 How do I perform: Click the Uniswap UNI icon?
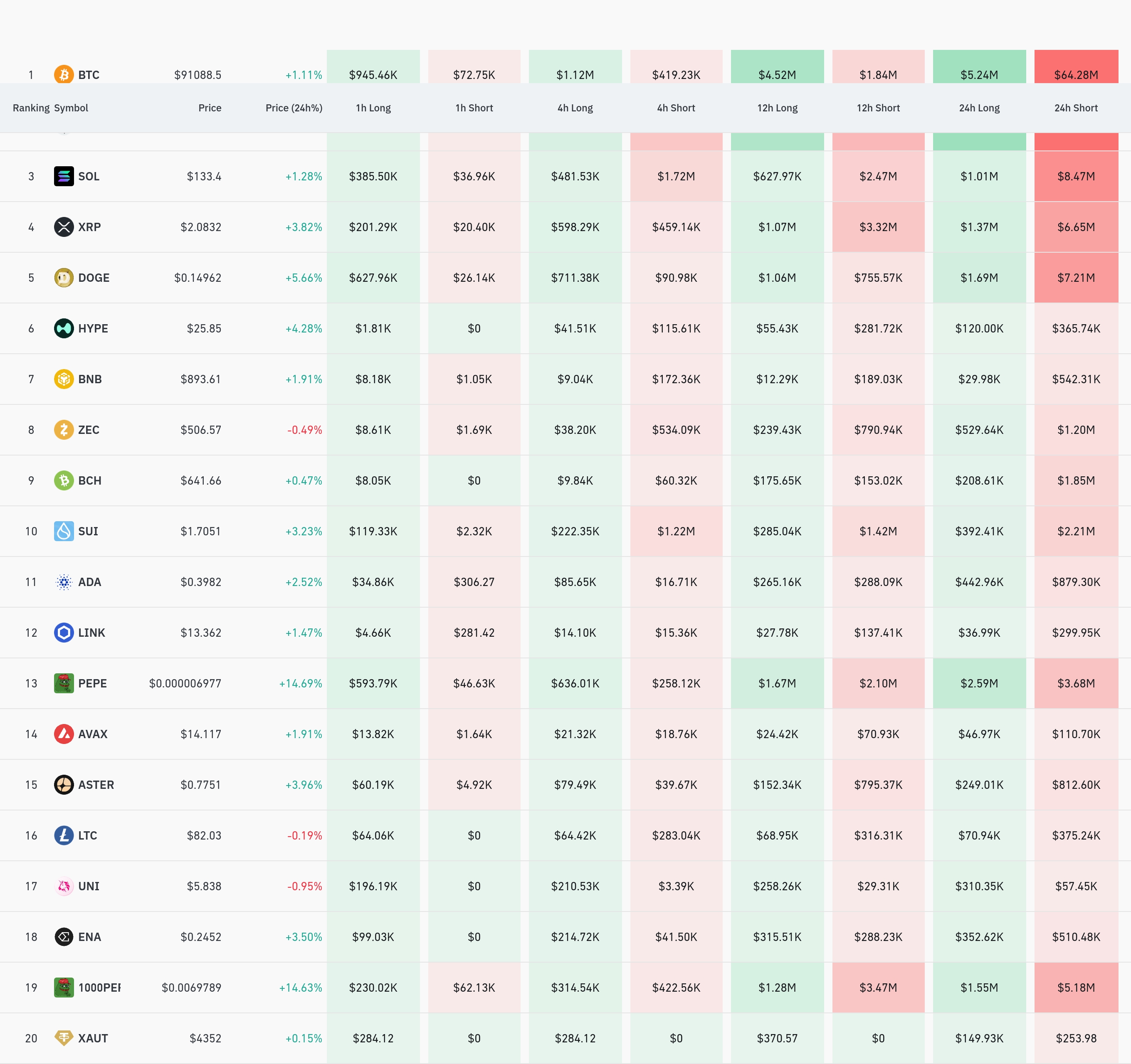[64, 886]
